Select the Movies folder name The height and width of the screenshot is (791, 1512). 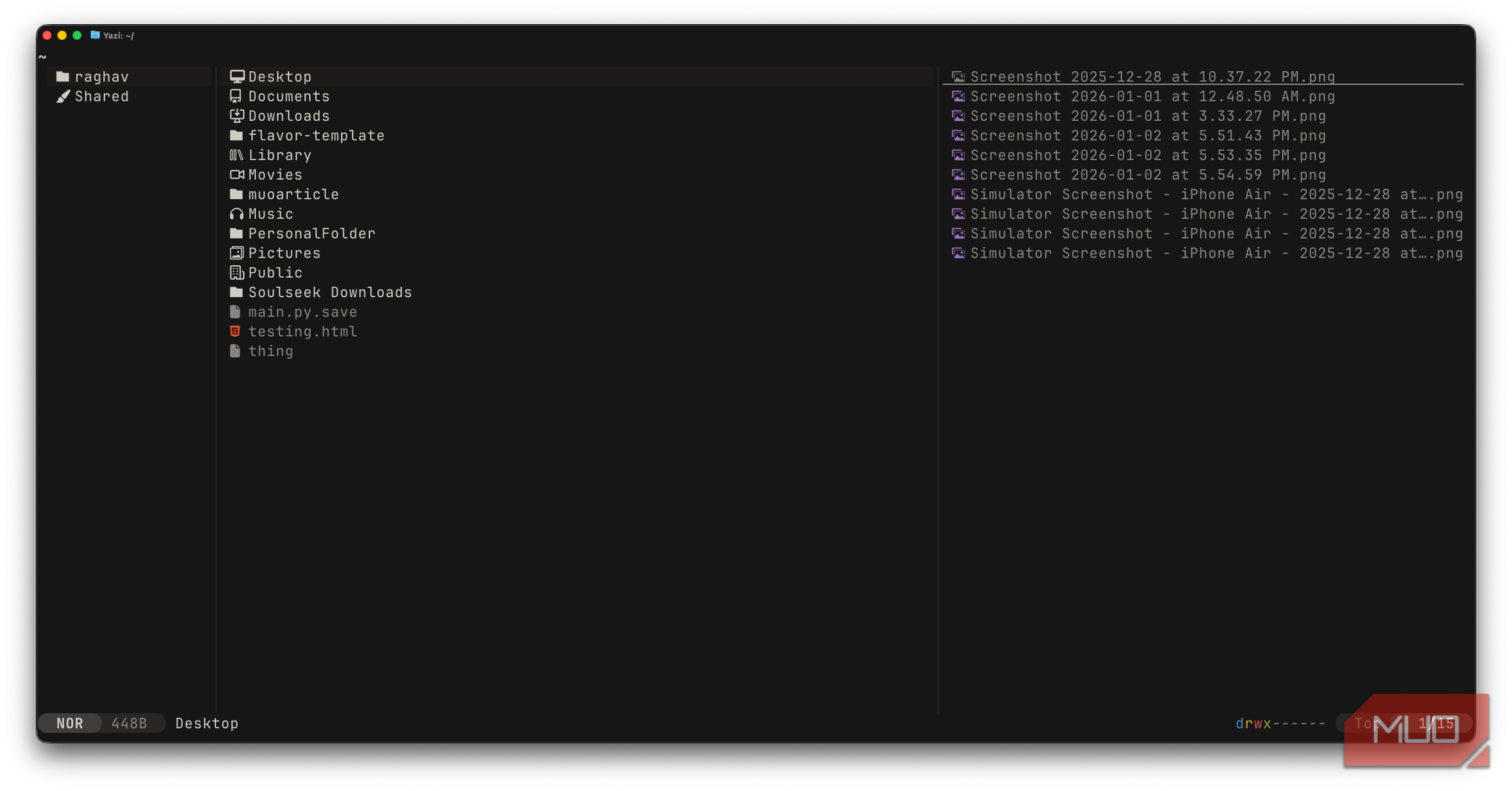276,175
